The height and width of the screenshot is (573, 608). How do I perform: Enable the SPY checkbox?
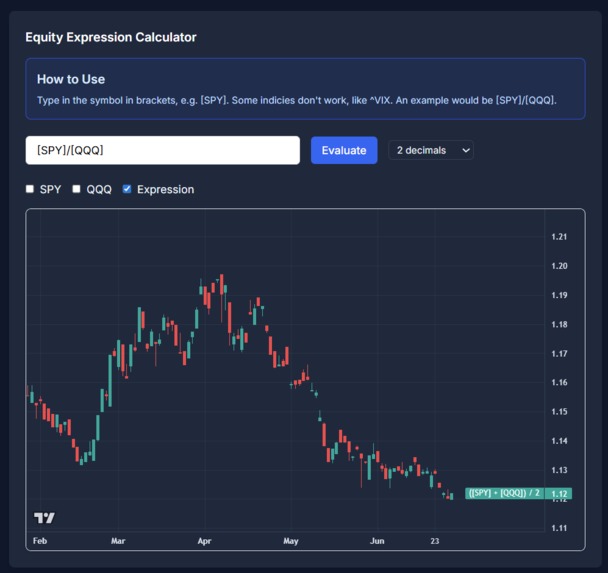point(30,189)
